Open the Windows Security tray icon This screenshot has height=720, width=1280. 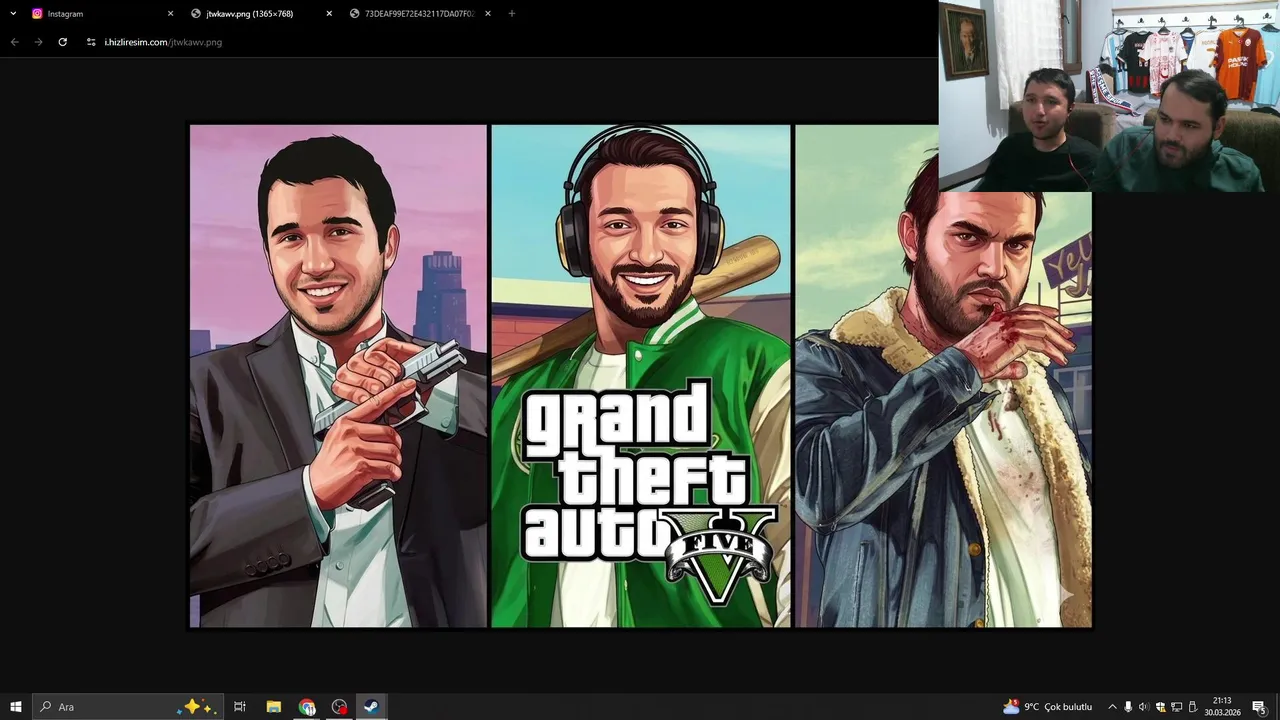click(1160, 707)
